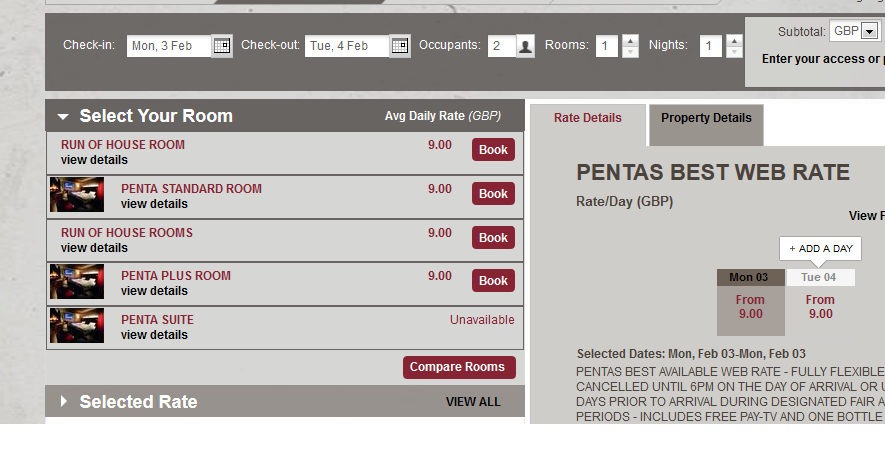Open the check-in calendar picker
Image resolution: width=885 pixels, height=450 pixels.
[x=222, y=46]
